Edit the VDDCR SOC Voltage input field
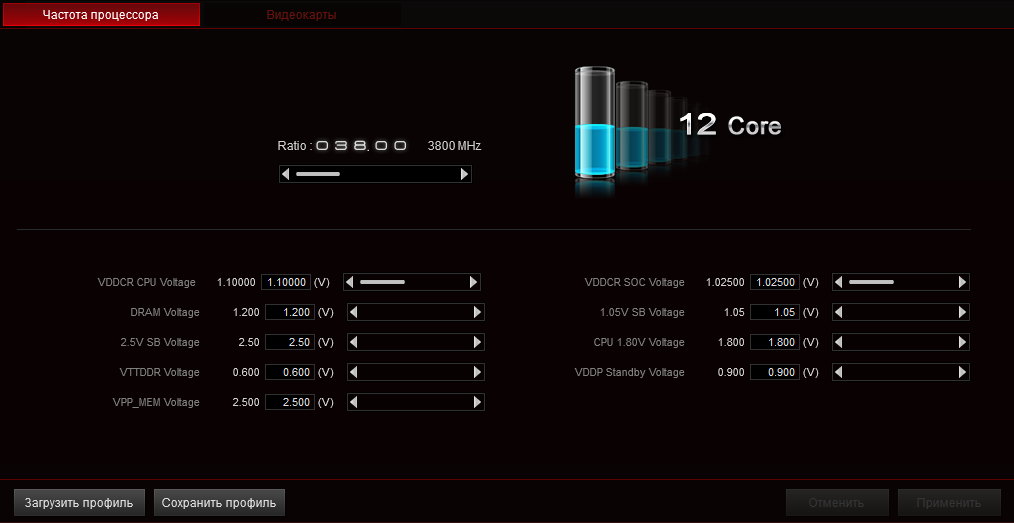The image size is (1014, 523). point(775,282)
